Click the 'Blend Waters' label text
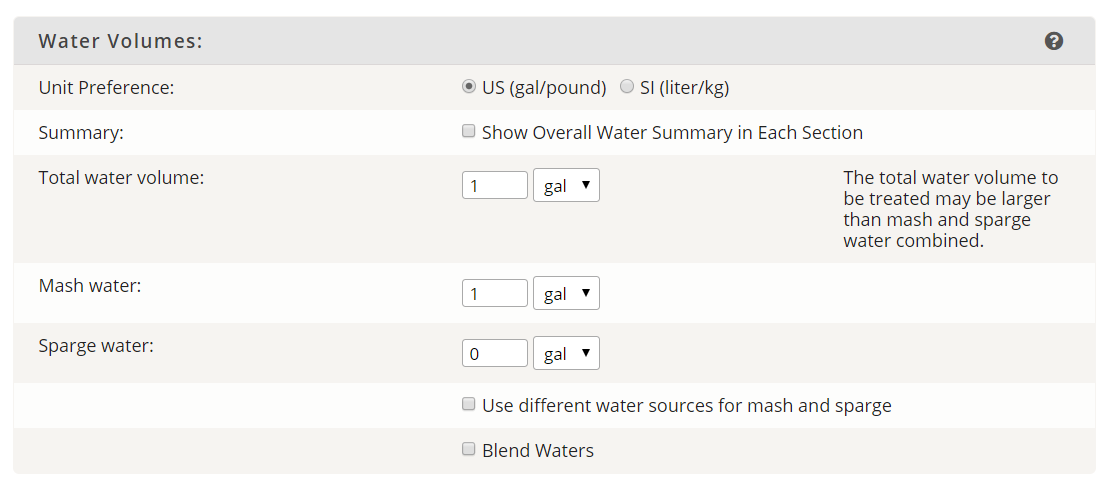 (x=538, y=451)
